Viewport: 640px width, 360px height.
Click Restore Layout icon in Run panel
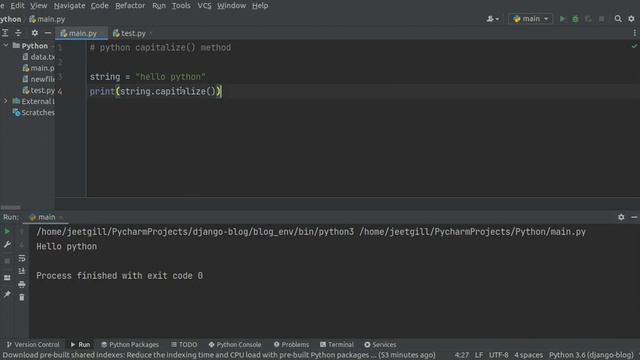coord(7,278)
